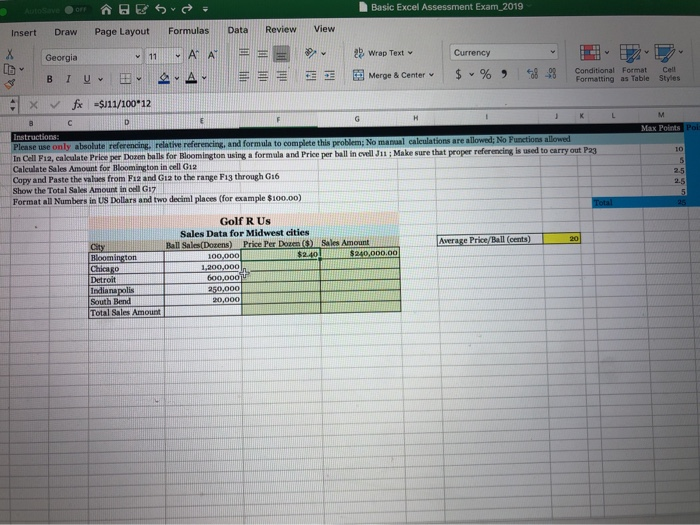This screenshot has height=525, width=700.
Task: Click the Wrap Text button
Action: click(383, 53)
